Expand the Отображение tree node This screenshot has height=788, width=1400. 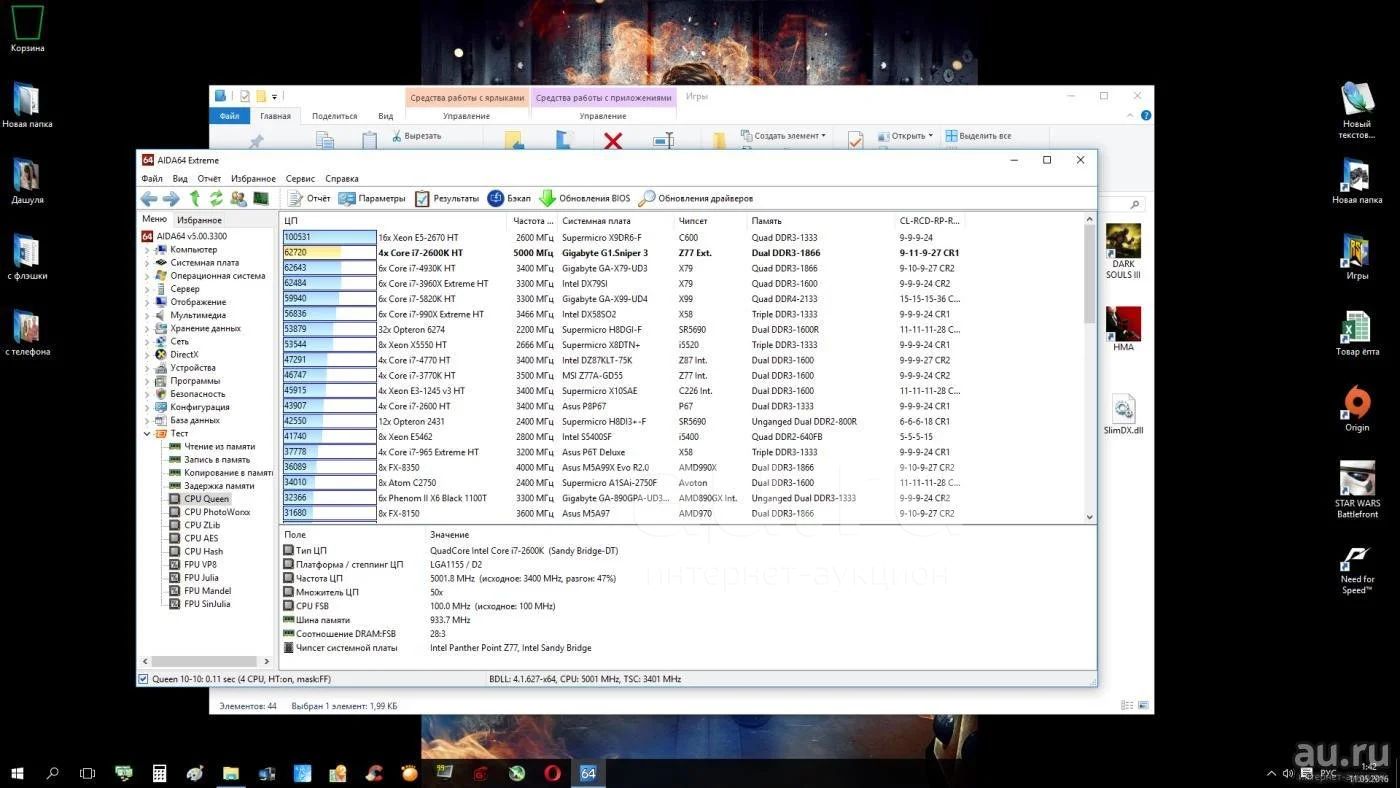(147, 302)
